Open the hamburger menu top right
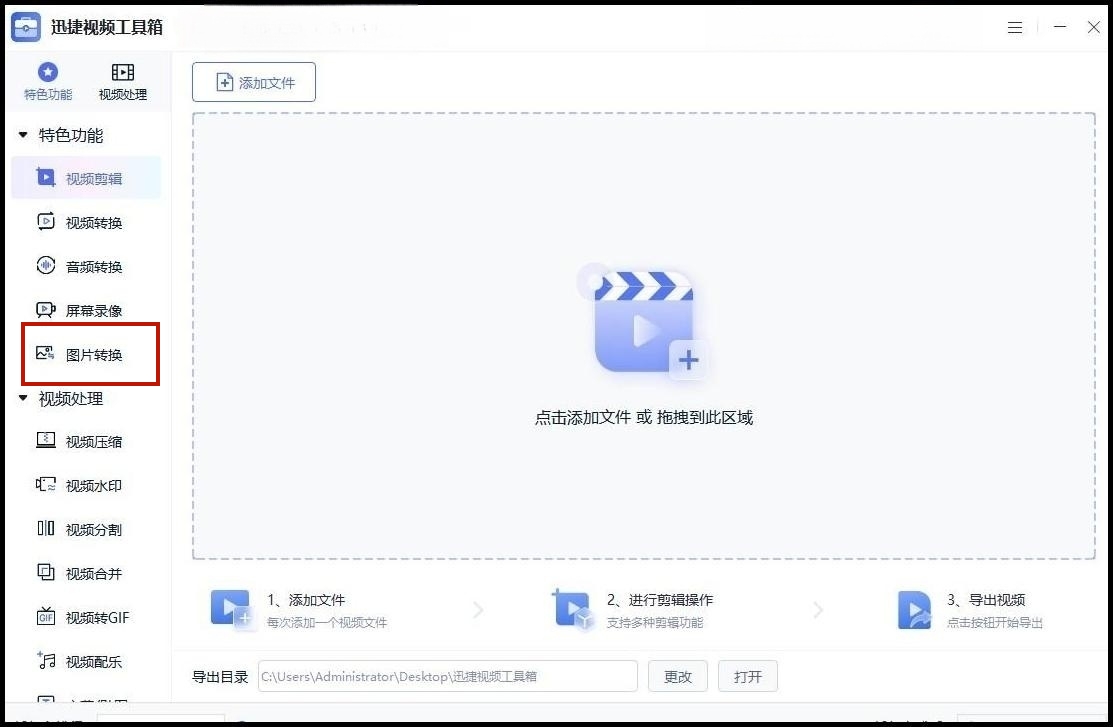 [x=1015, y=27]
